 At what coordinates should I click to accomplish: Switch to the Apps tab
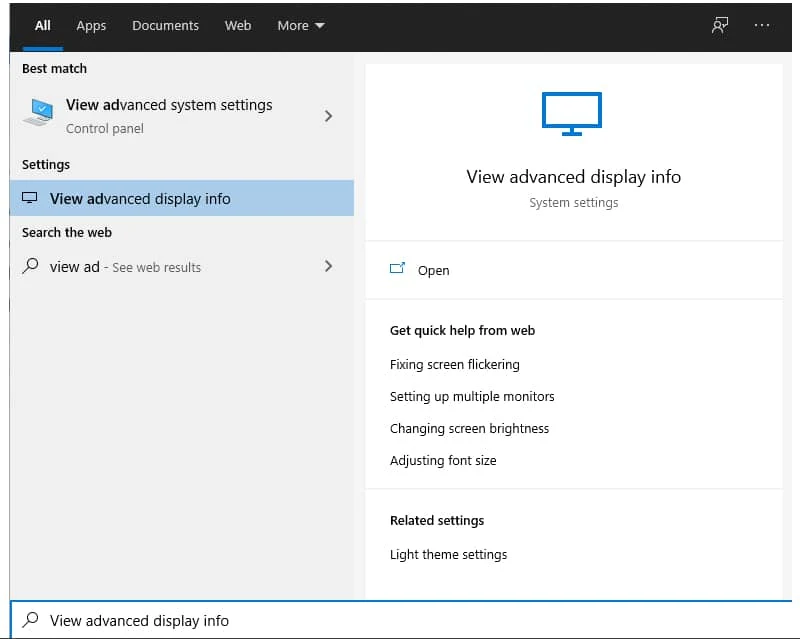pos(91,26)
